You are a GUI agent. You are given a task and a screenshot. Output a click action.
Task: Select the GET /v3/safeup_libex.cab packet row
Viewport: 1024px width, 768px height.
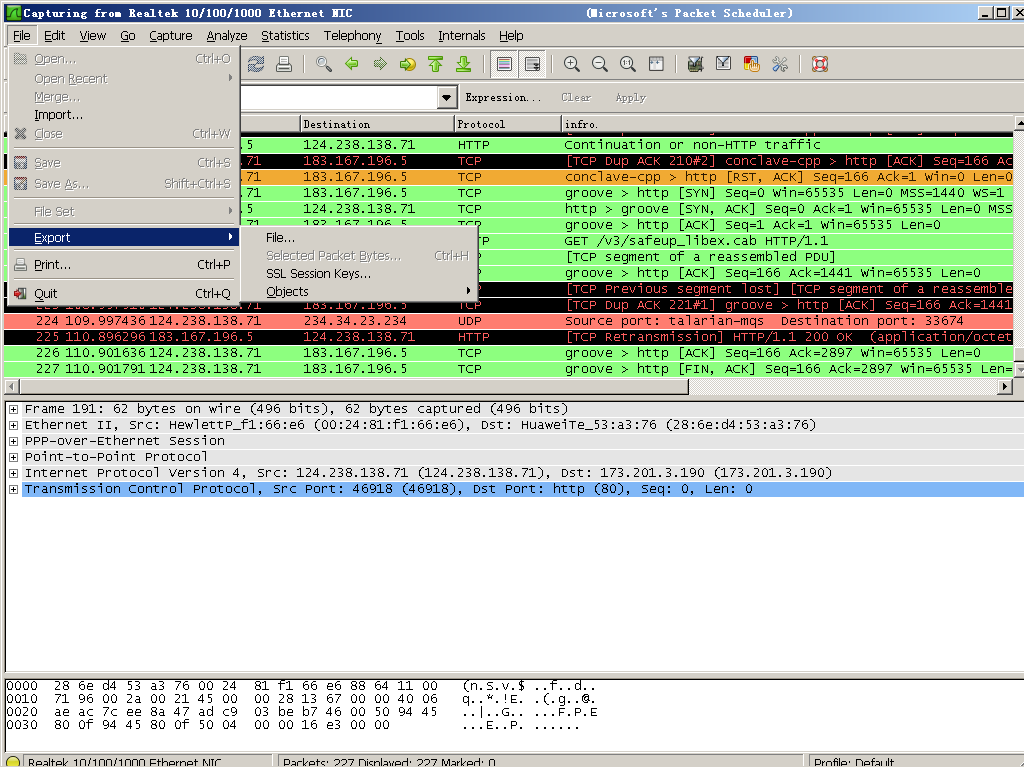(744, 241)
